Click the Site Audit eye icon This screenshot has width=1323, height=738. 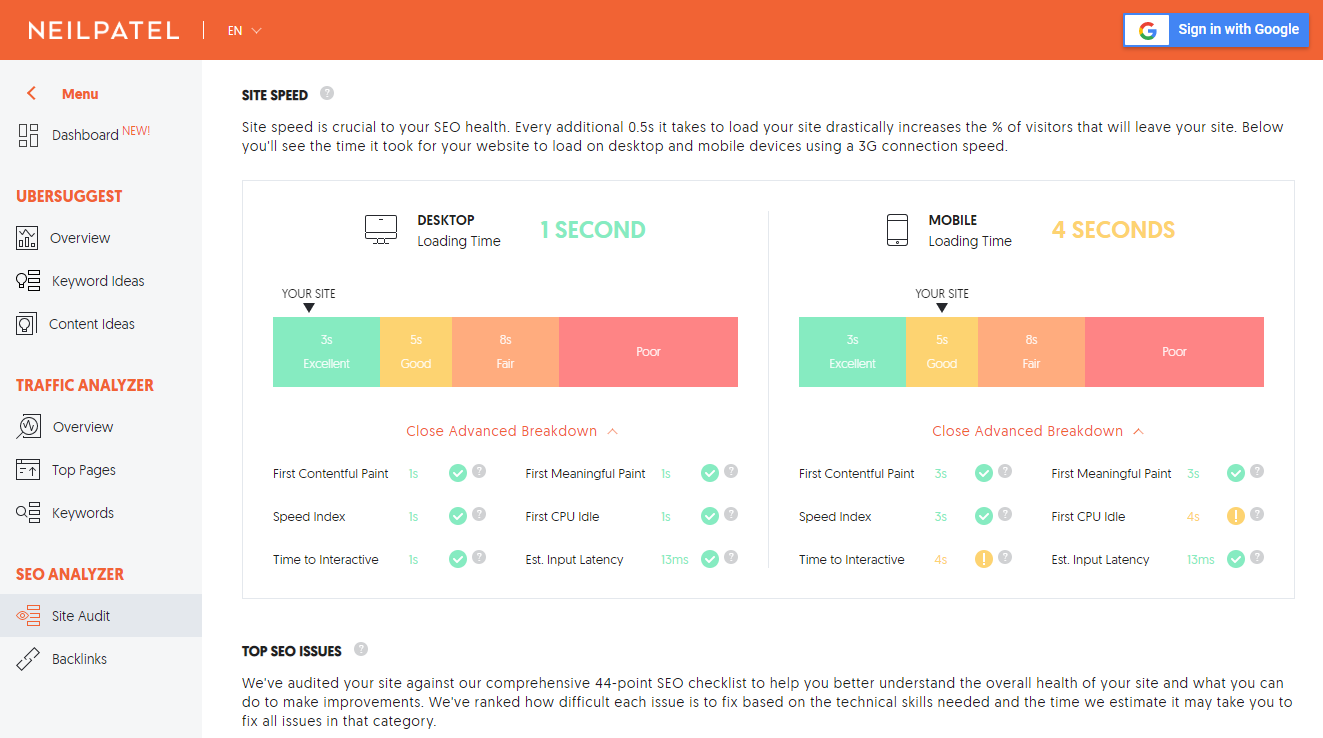coord(28,616)
